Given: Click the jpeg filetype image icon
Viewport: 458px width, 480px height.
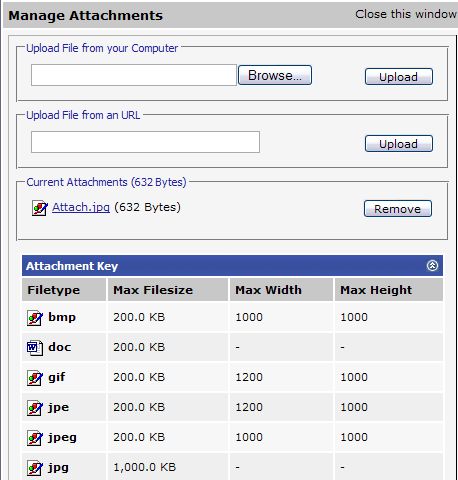Looking at the screenshot, I should click(35, 438).
